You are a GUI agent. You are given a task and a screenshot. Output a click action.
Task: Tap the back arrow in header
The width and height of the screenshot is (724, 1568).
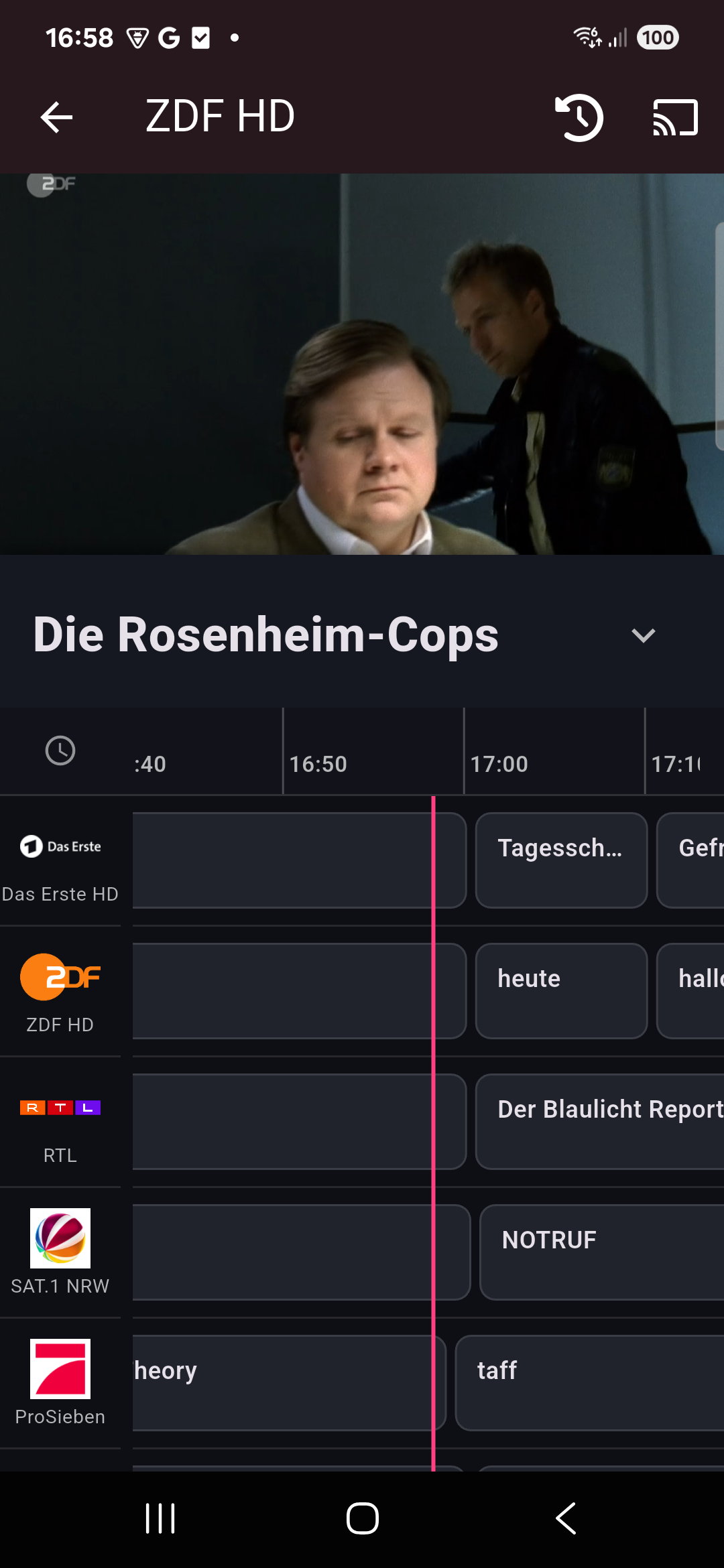[x=56, y=117]
